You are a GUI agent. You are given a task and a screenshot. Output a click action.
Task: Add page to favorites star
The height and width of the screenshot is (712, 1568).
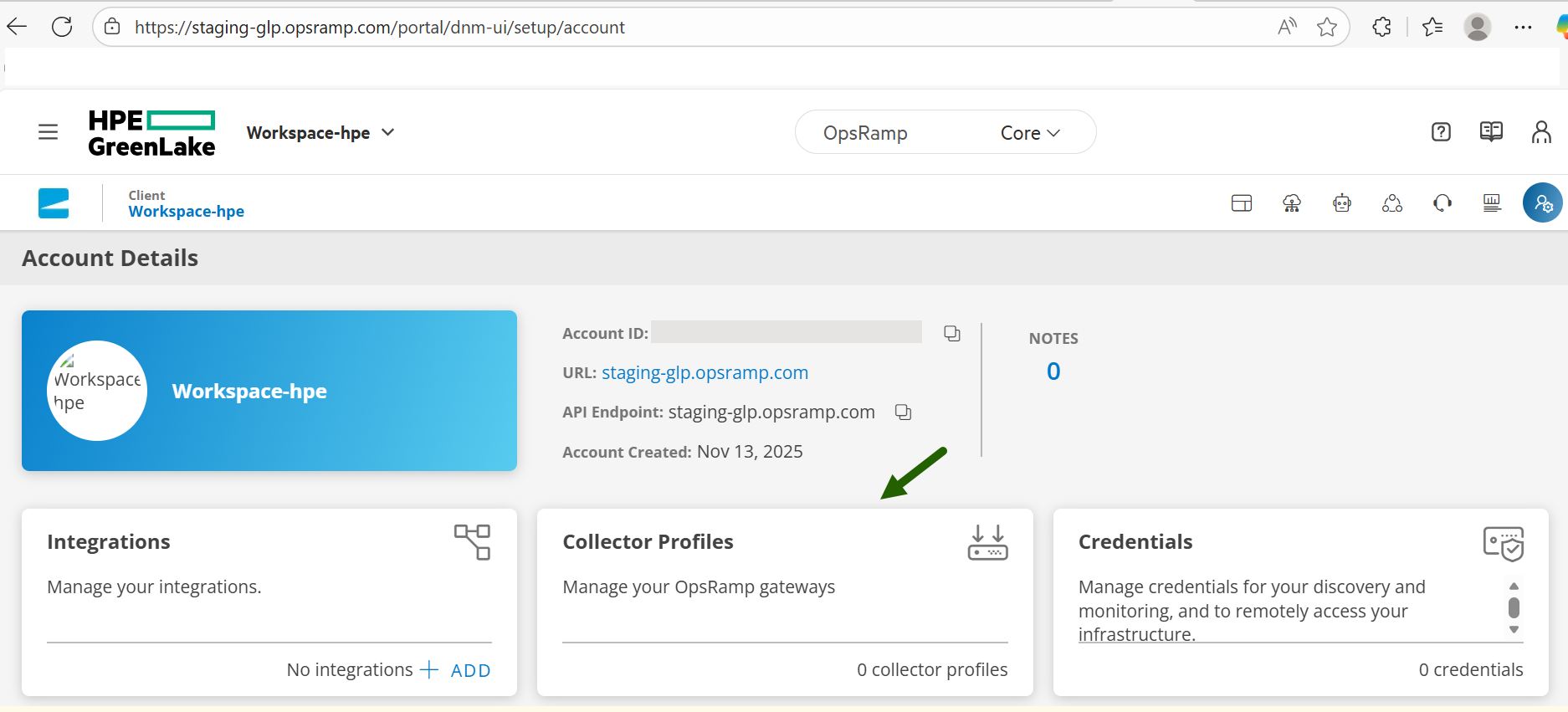click(1326, 27)
